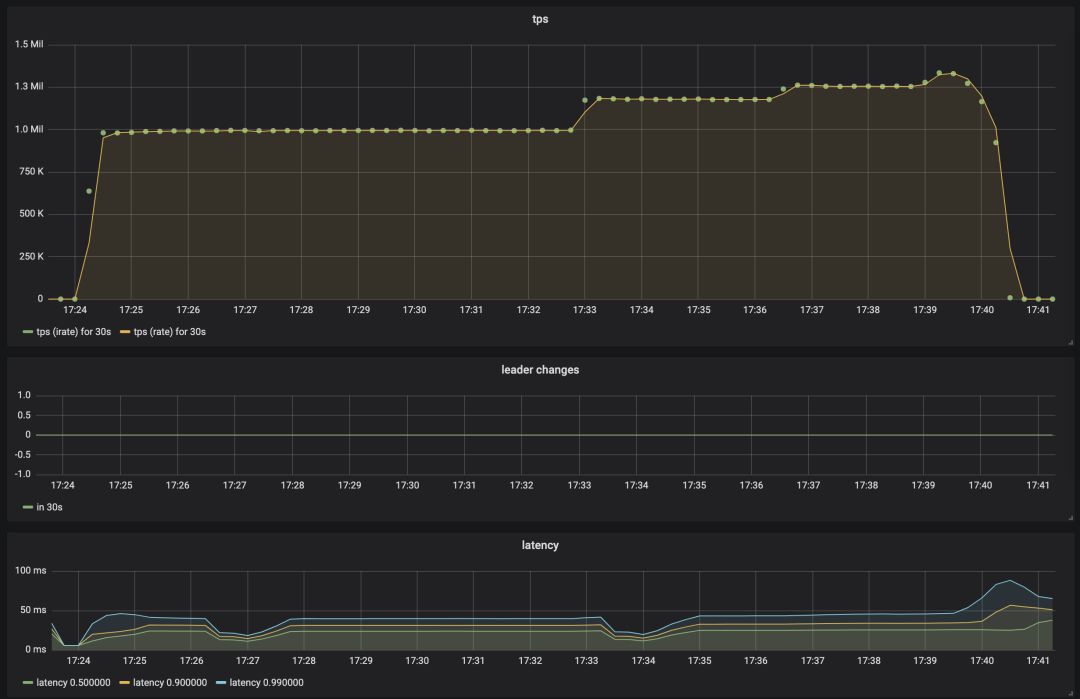Click the latency 0.500000 legend label
Image resolution: width=1080 pixels, height=699 pixels.
(73, 682)
